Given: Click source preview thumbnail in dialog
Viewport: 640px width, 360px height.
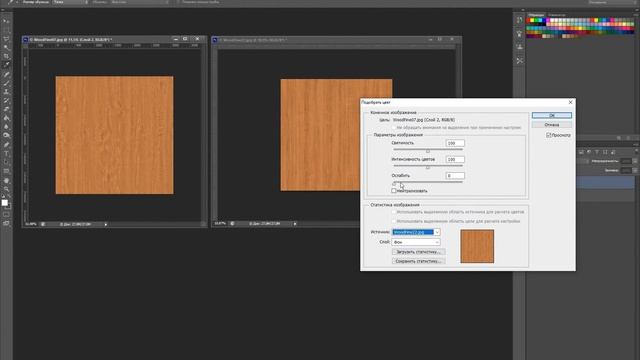Looking at the screenshot, I should coord(477,246).
